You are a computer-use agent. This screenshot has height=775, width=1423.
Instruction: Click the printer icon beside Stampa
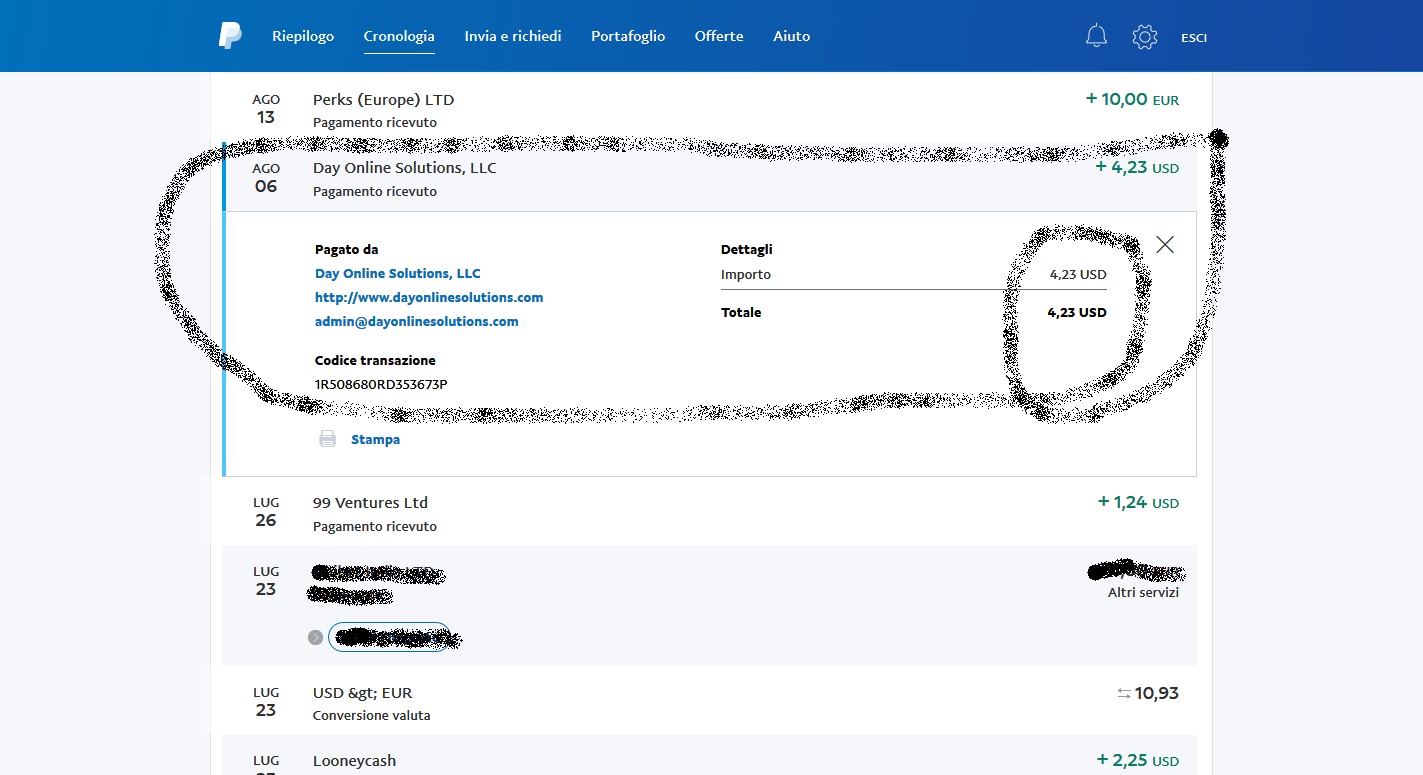327,439
